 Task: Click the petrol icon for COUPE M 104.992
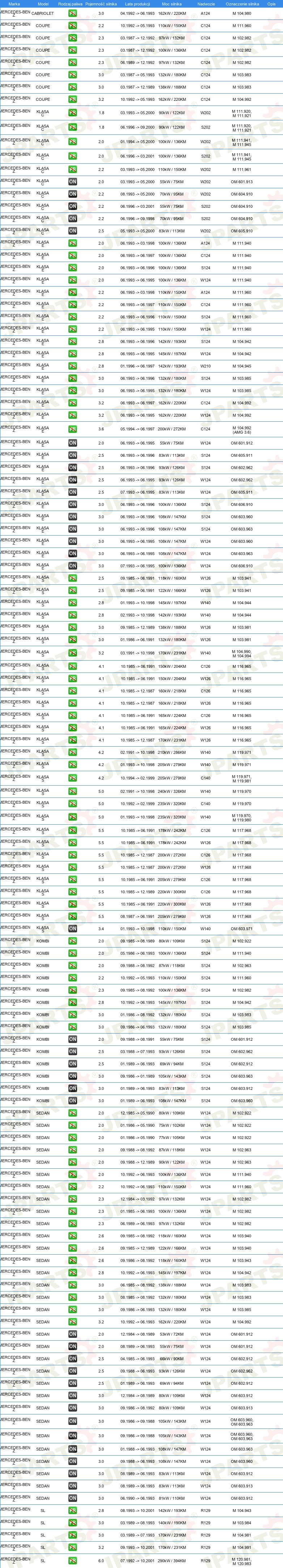[x=73, y=99]
